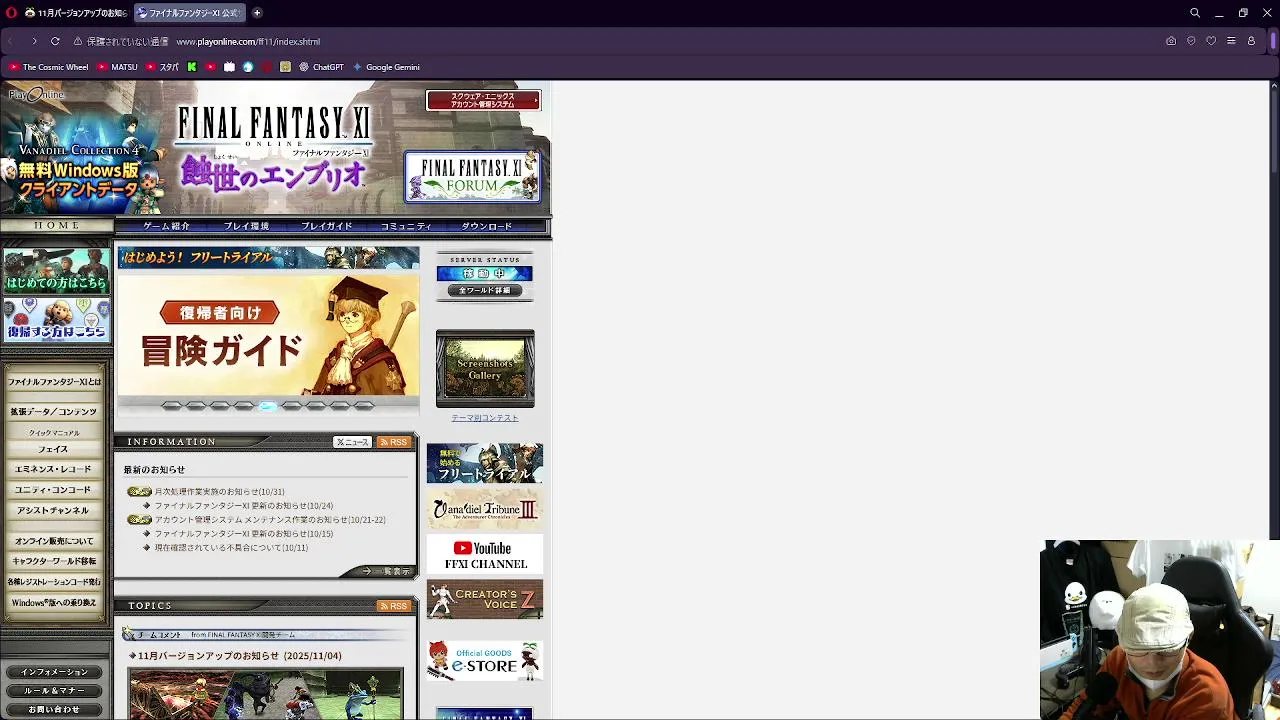Open the フェイス quick manual link
1280x720 pixels.
[54, 450]
